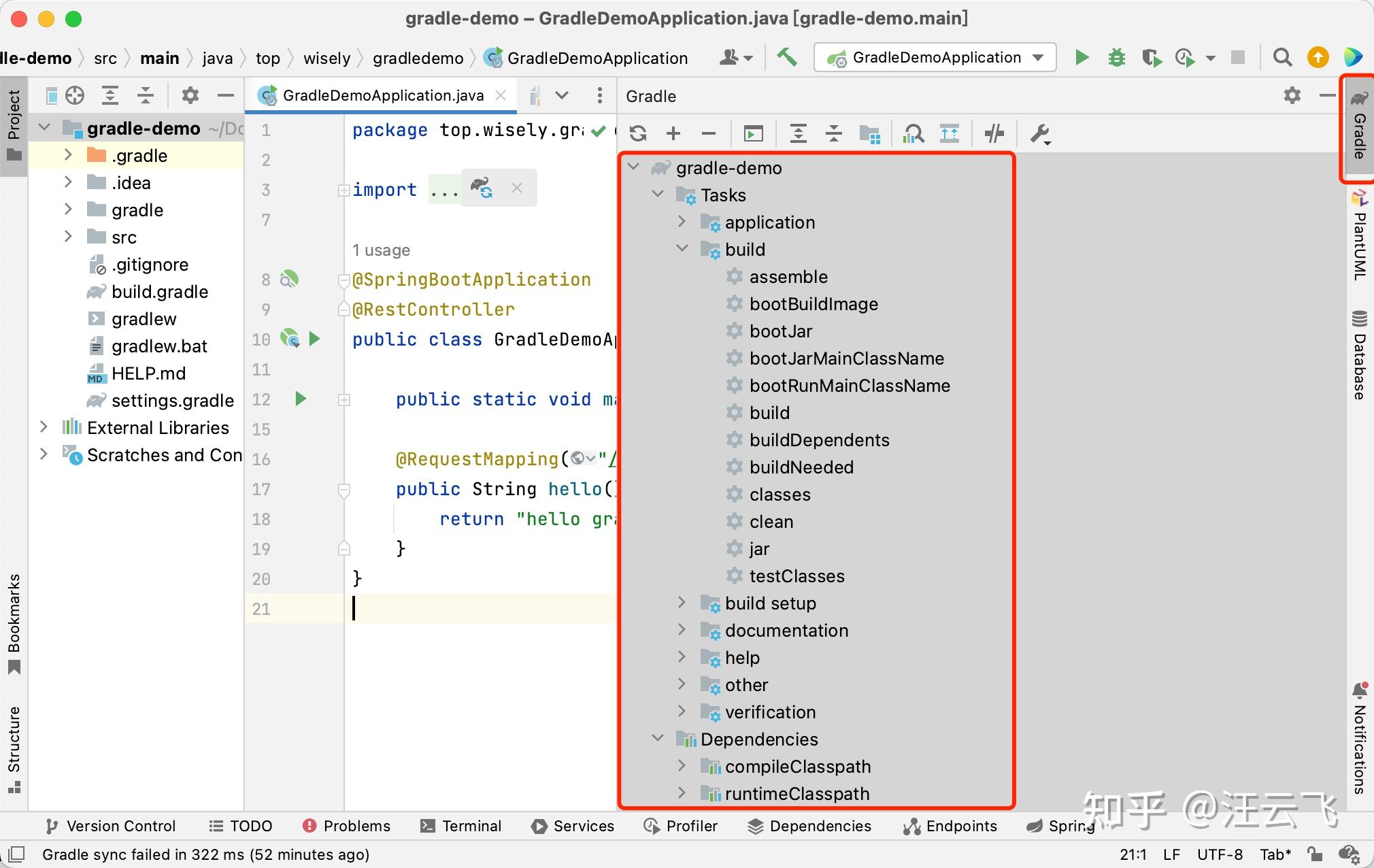
Task: Click the Analyze Dependencies icon in Gradle toolbar
Action: (913, 134)
